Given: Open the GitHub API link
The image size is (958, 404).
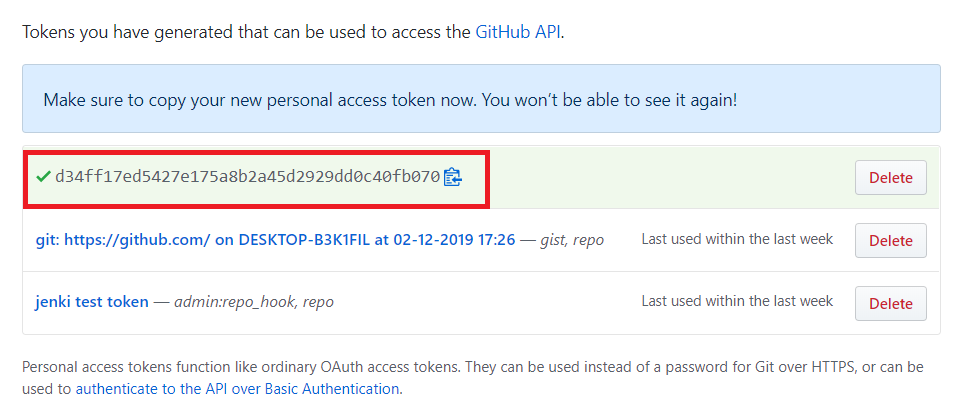Looking at the screenshot, I should (x=518, y=32).
